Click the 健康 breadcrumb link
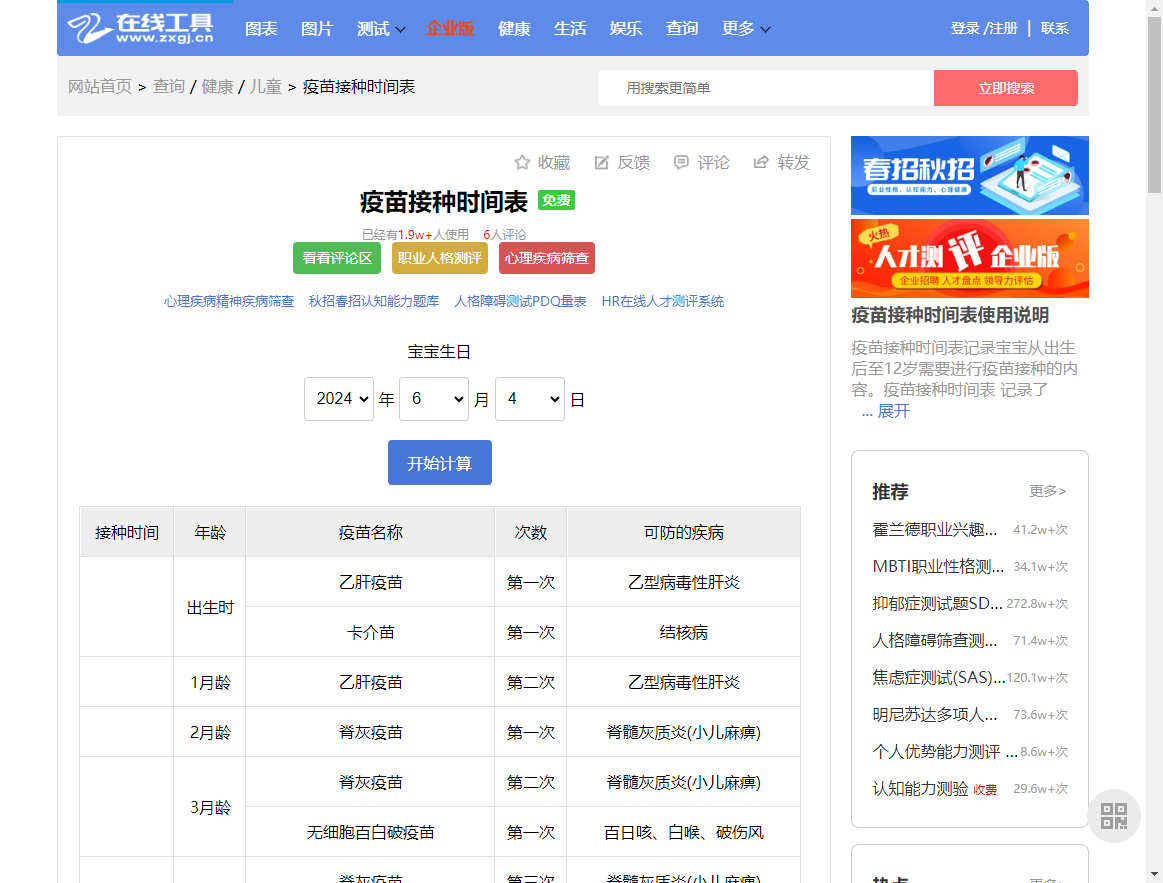The width and height of the screenshot is (1163, 883). click(217, 87)
